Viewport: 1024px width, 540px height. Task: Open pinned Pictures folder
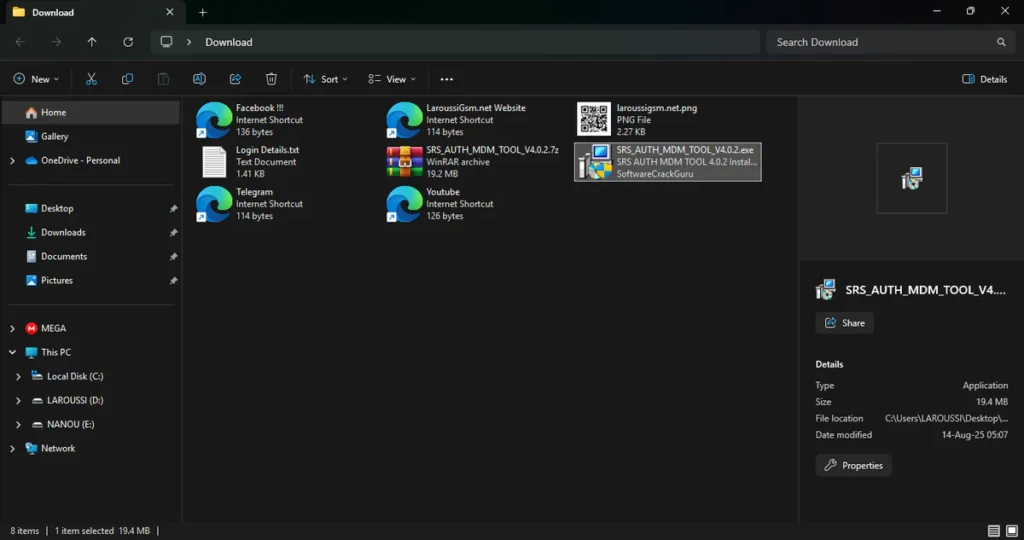point(91,280)
